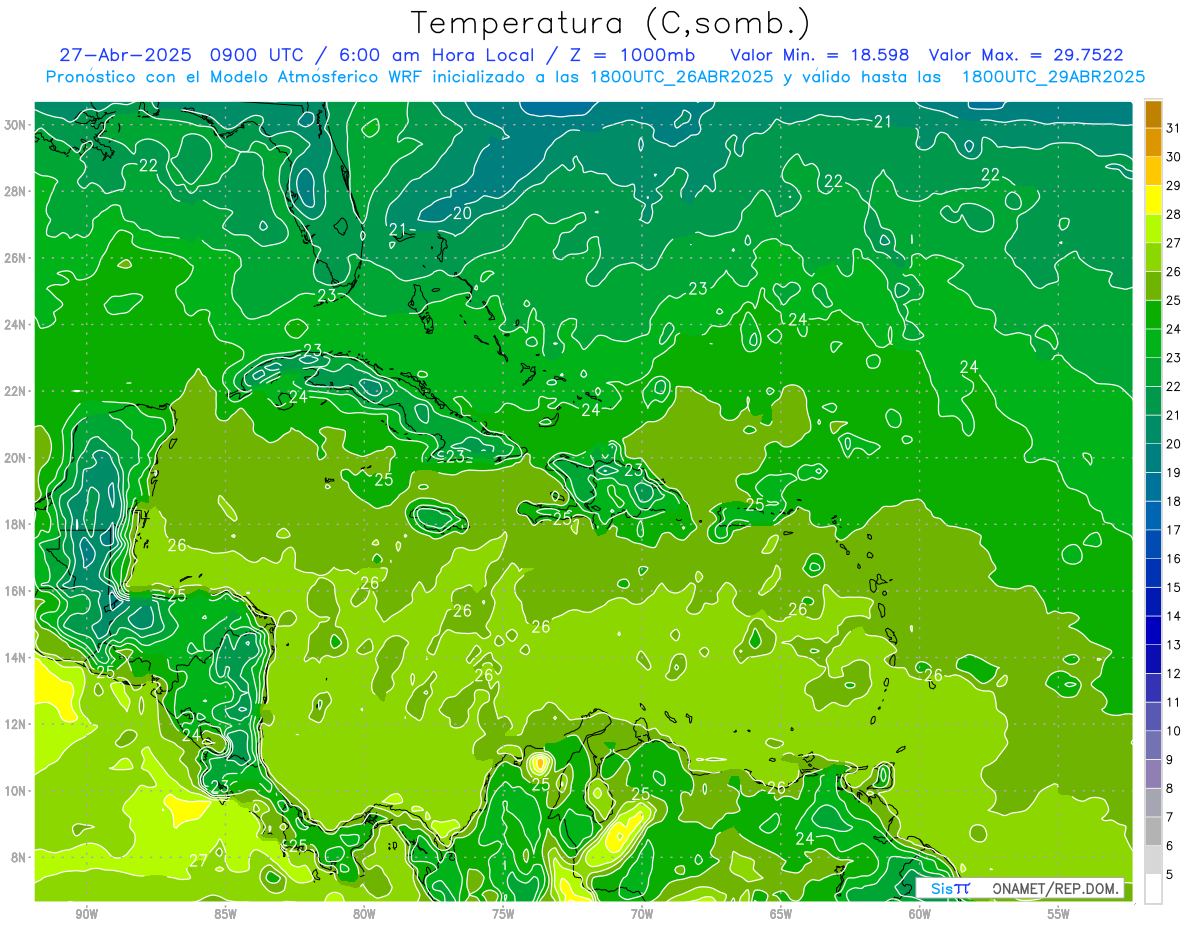Click the '20N' latitude label
Viewport: 1200px width, 927px height.
click(17, 458)
